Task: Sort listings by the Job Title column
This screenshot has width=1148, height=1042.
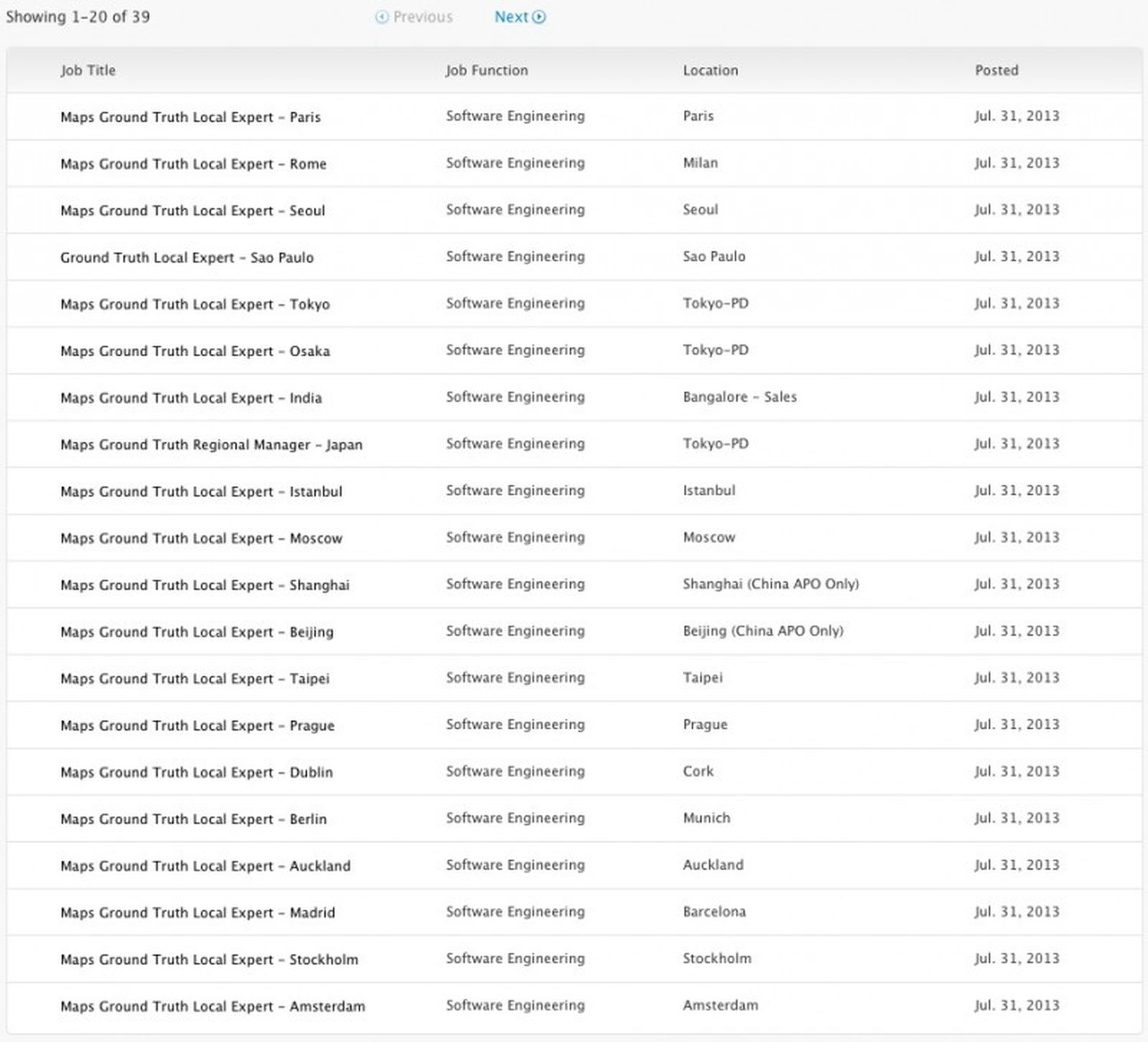Action: pos(87,70)
